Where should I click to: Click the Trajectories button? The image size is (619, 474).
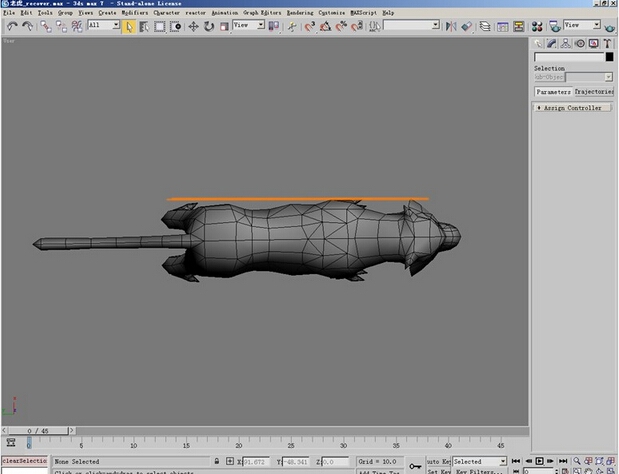point(594,92)
